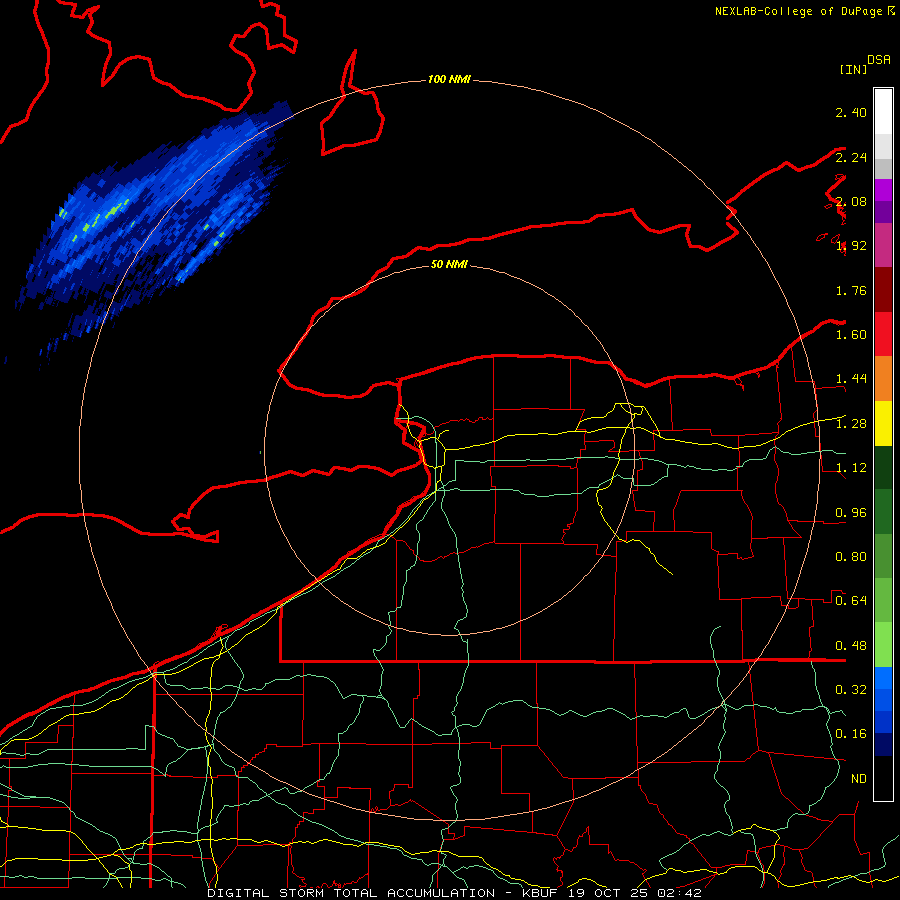Image resolution: width=900 pixels, height=900 pixels.
Task: Click the 02:42 timestamp in the caption
Action: [680, 893]
